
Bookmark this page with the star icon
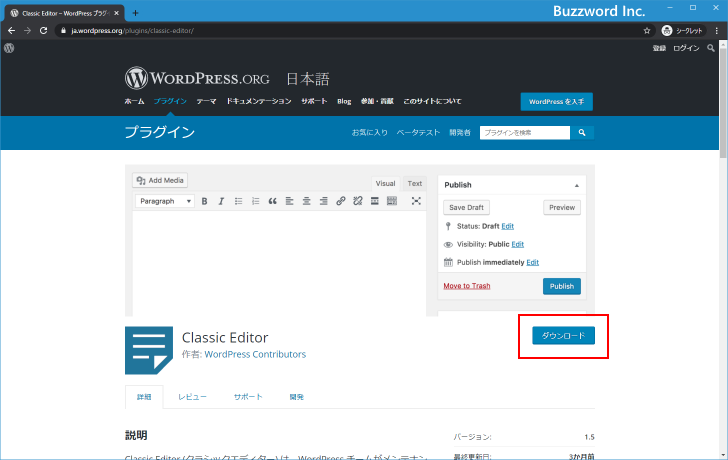pos(647,31)
